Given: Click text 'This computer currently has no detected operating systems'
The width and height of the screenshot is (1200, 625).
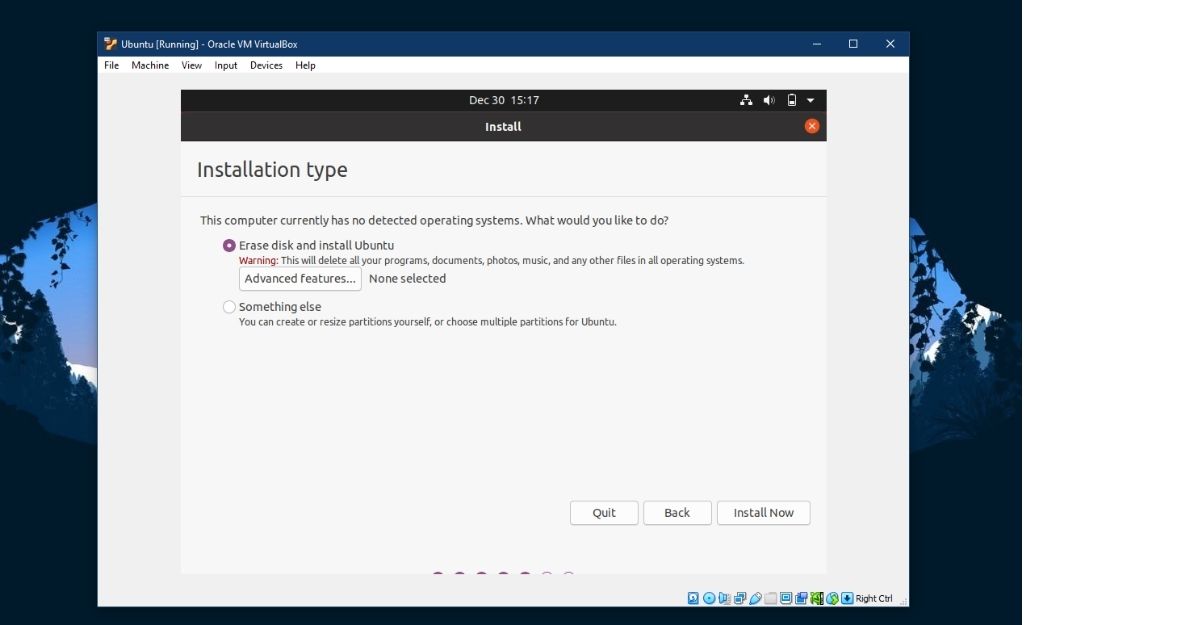Looking at the screenshot, I should tap(360, 221).
